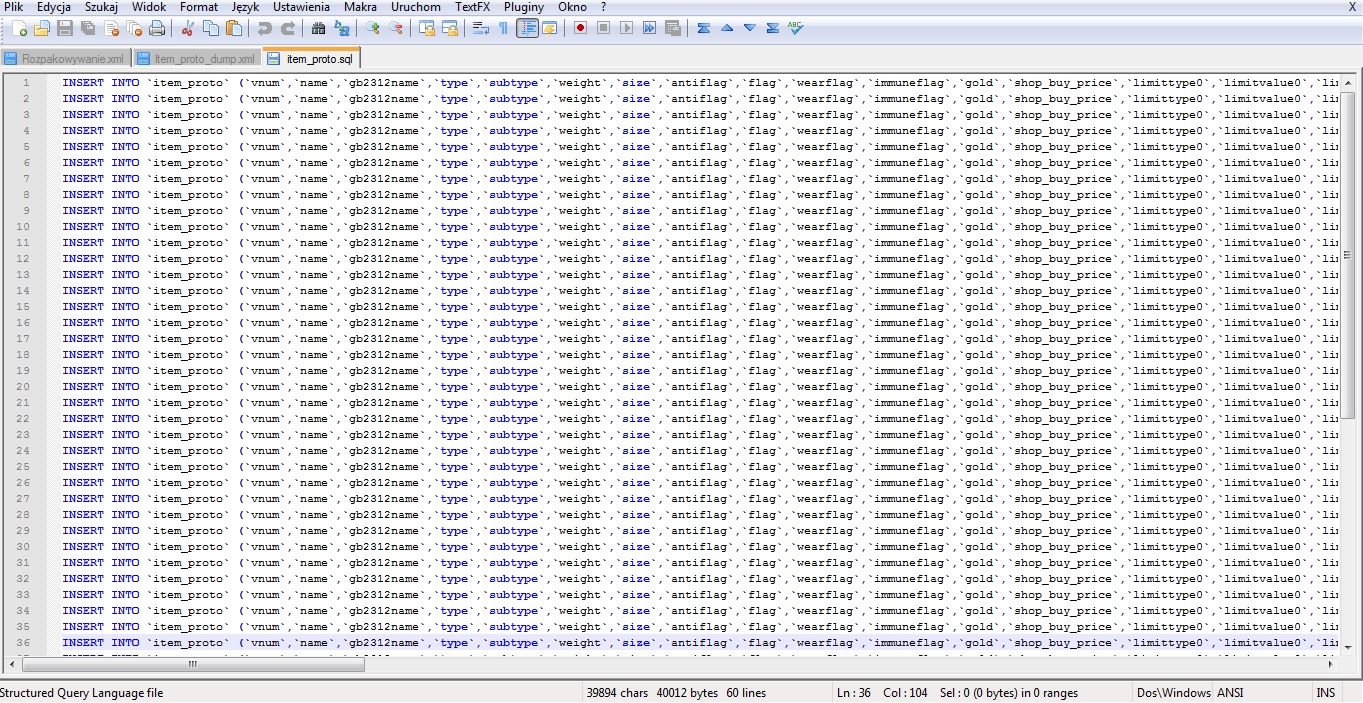This screenshot has width=1363, height=703.
Task: Zoom out of the text
Action: coord(395,28)
